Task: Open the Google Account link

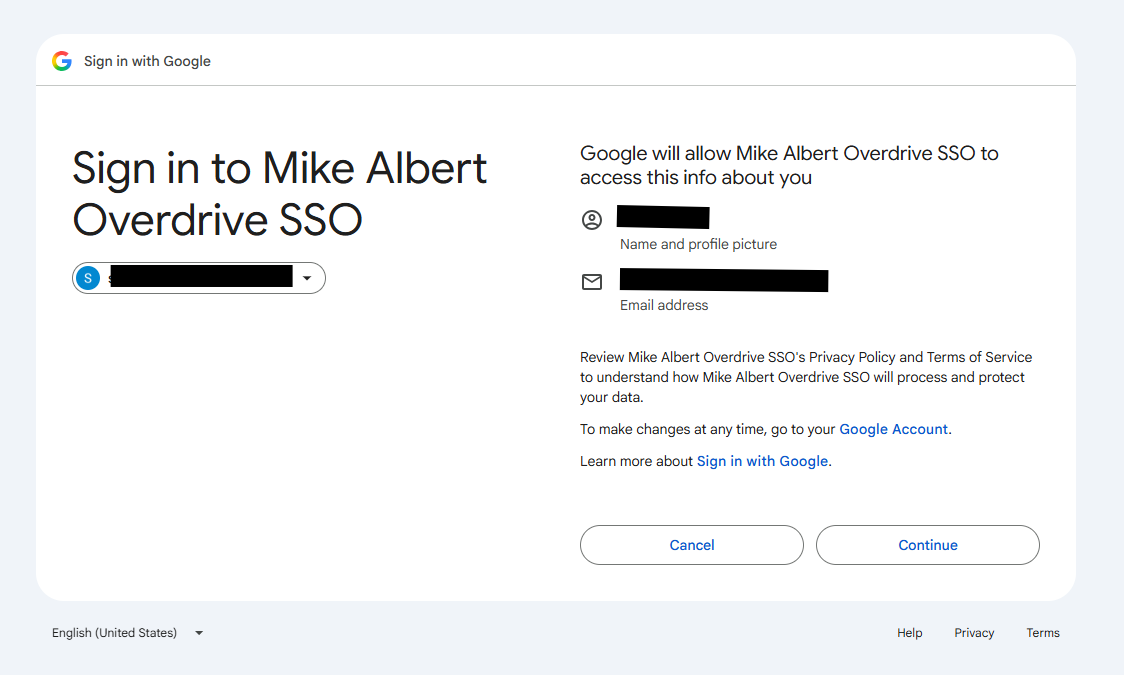Action: [893, 429]
